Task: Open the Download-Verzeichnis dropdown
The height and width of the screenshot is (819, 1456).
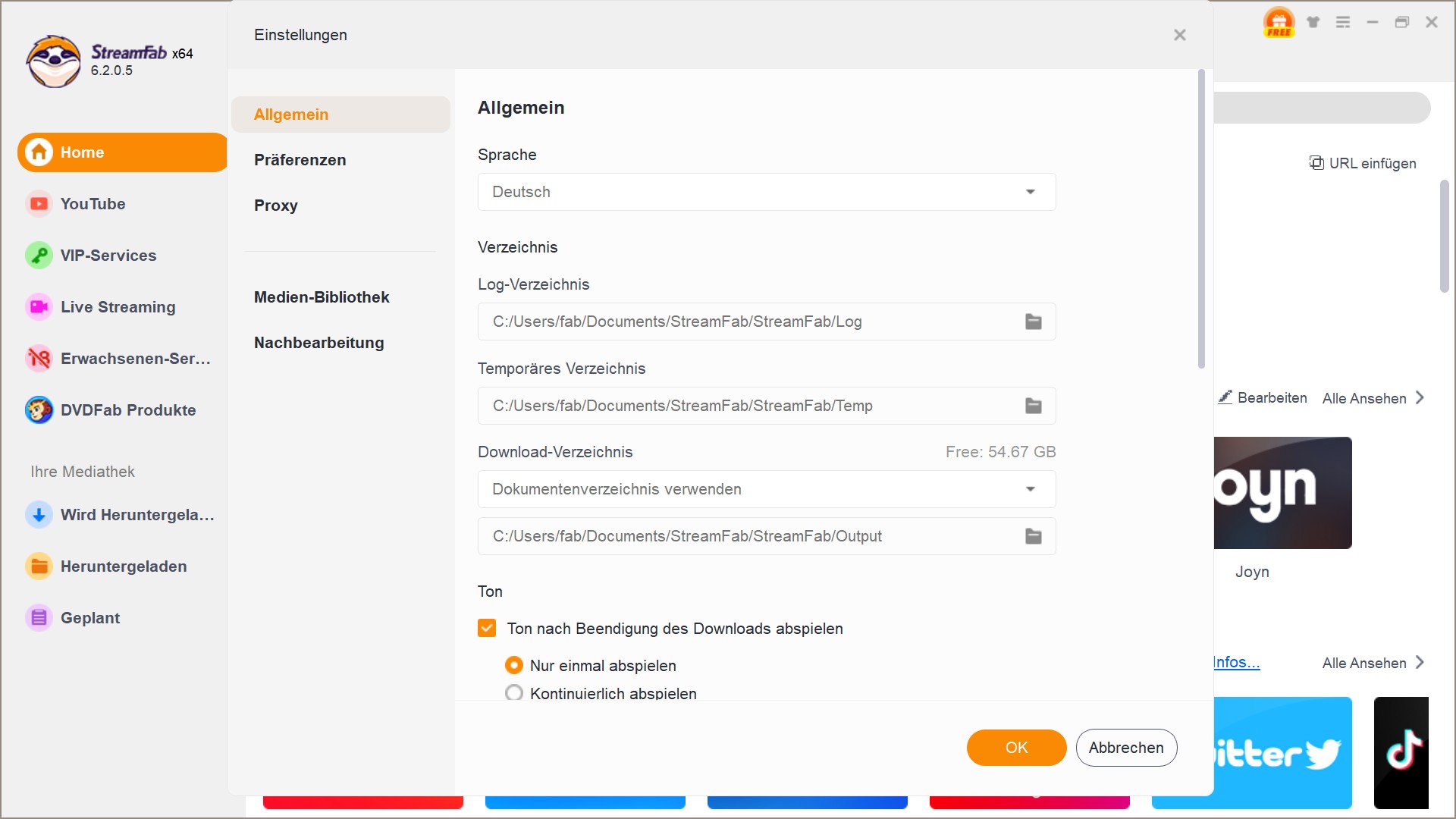Action: tap(764, 489)
